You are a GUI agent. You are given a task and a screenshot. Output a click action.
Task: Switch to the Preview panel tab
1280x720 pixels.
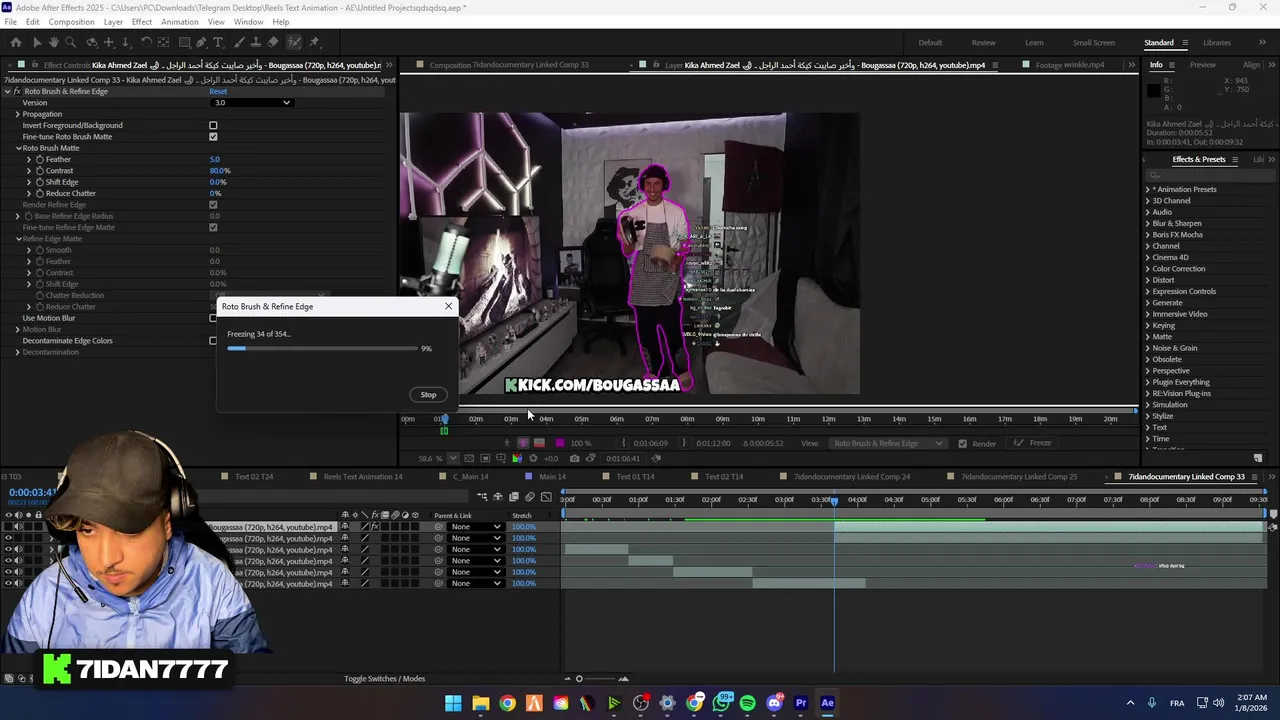(x=1202, y=65)
